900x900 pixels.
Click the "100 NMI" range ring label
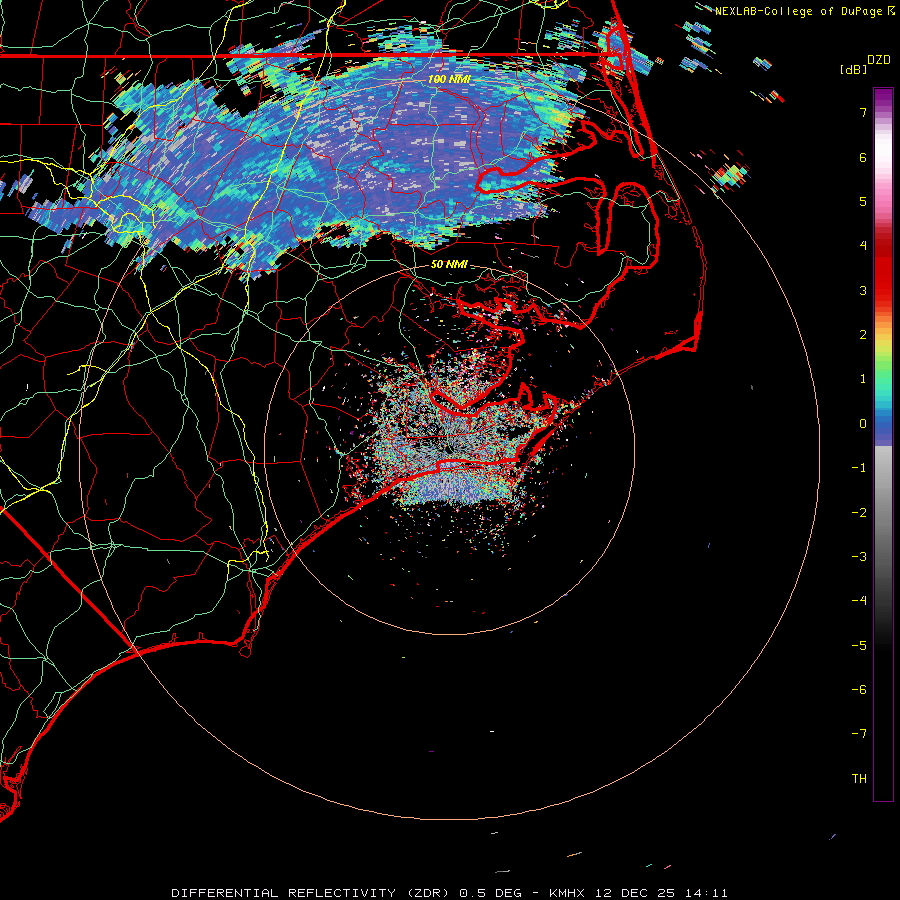(x=449, y=79)
